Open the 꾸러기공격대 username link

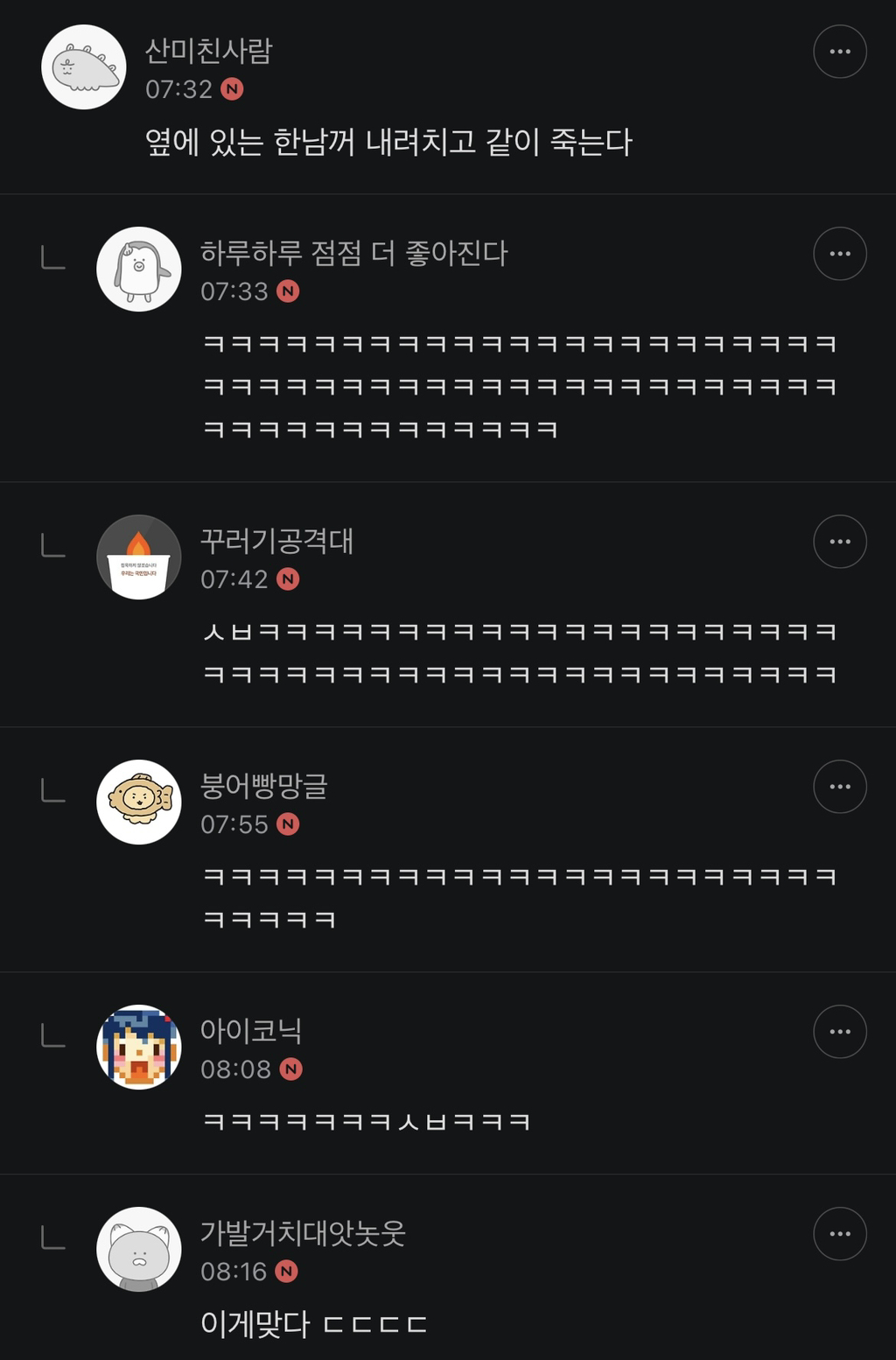(276, 541)
